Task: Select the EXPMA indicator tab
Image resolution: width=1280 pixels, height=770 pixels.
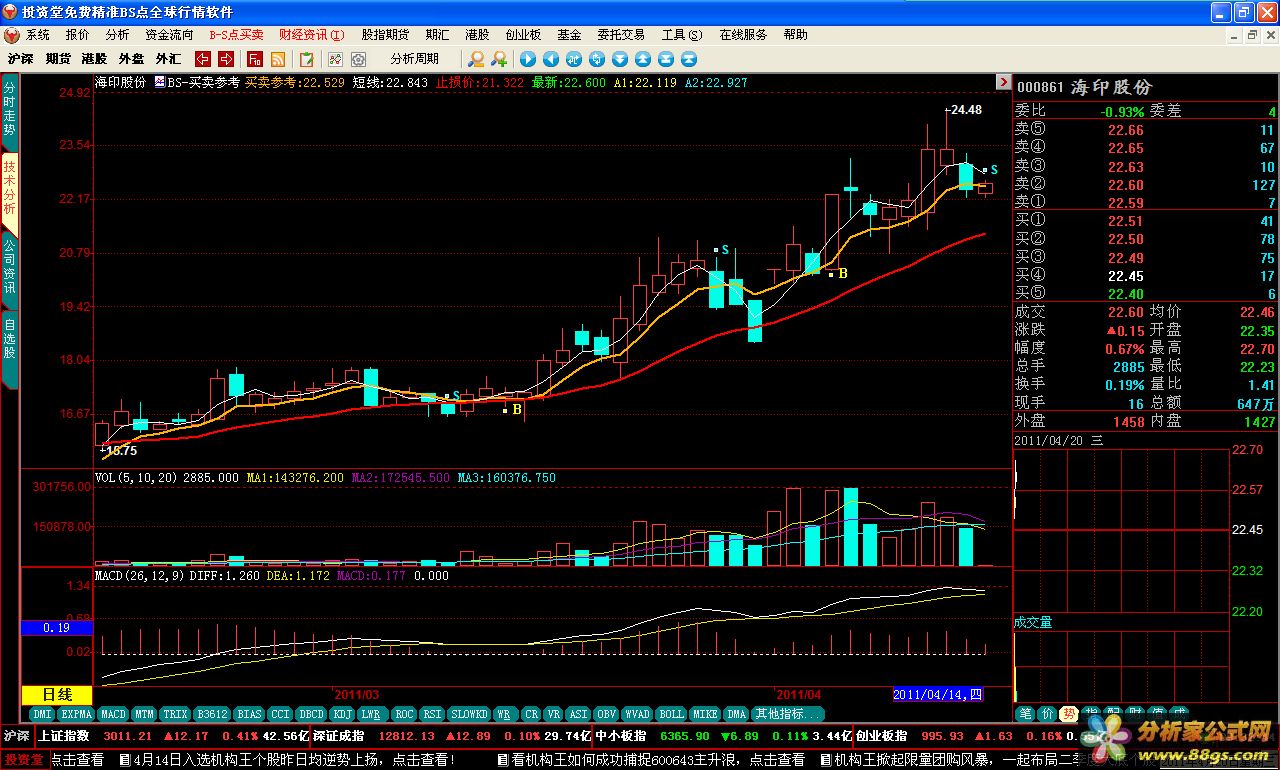Action: (x=76, y=714)
